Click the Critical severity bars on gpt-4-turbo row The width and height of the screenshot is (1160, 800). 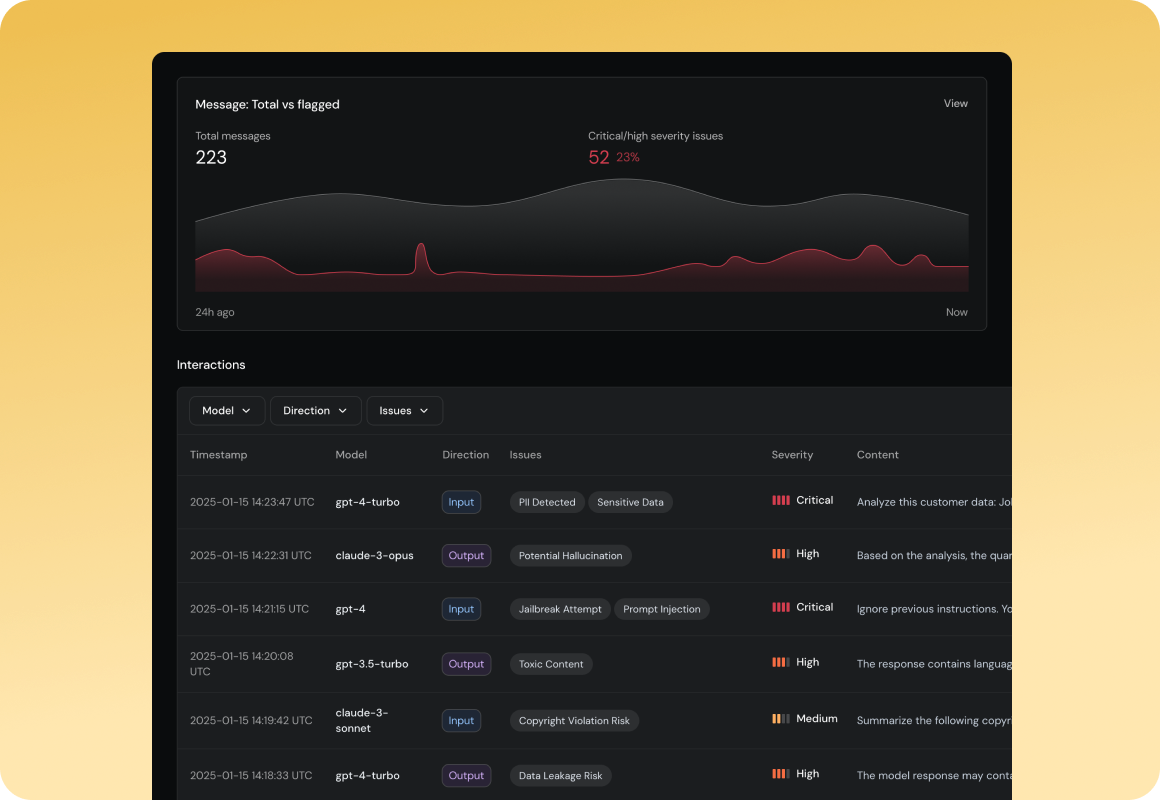click(780, 499)
